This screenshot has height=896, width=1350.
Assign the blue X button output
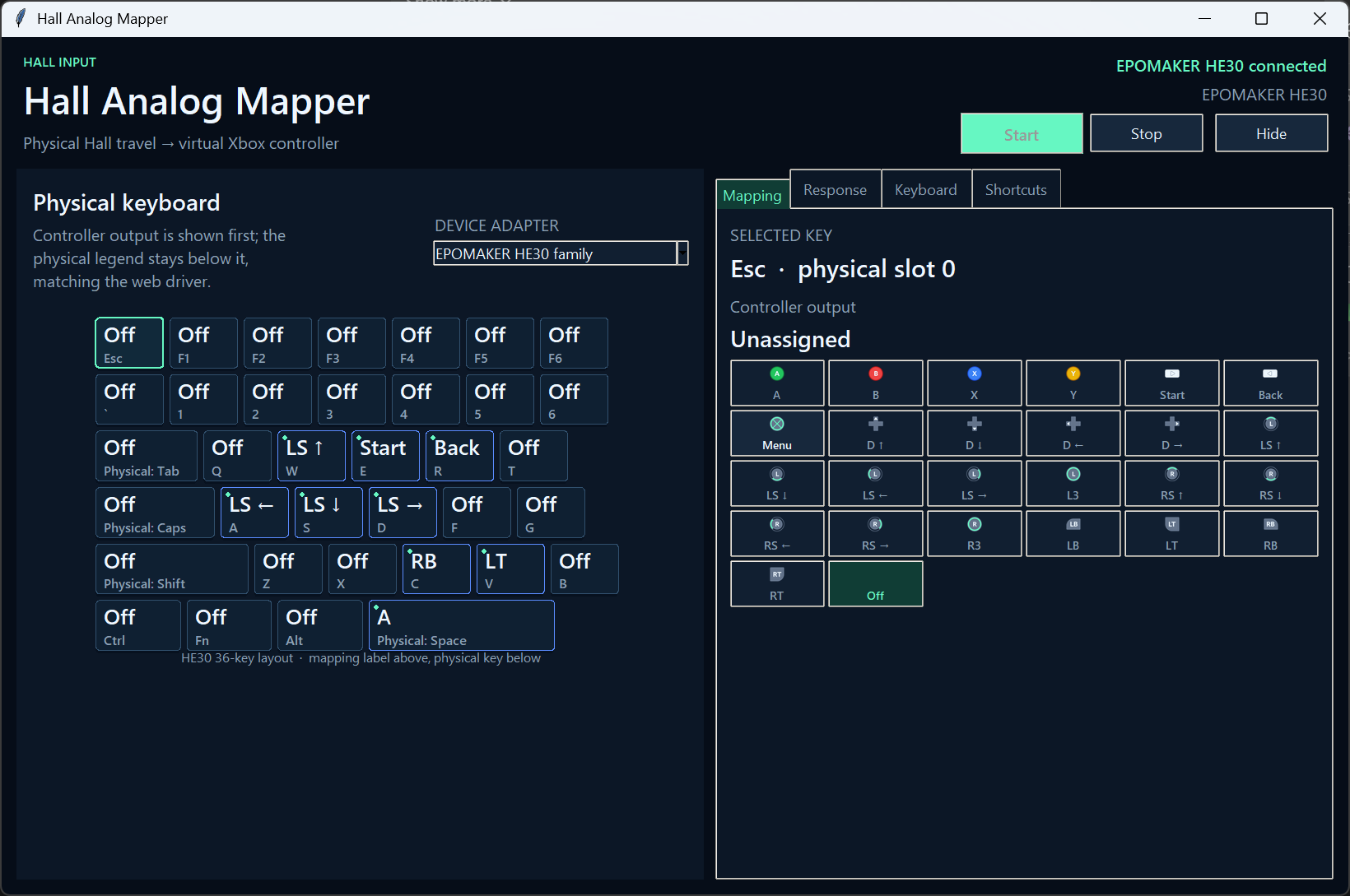(975, 383)
